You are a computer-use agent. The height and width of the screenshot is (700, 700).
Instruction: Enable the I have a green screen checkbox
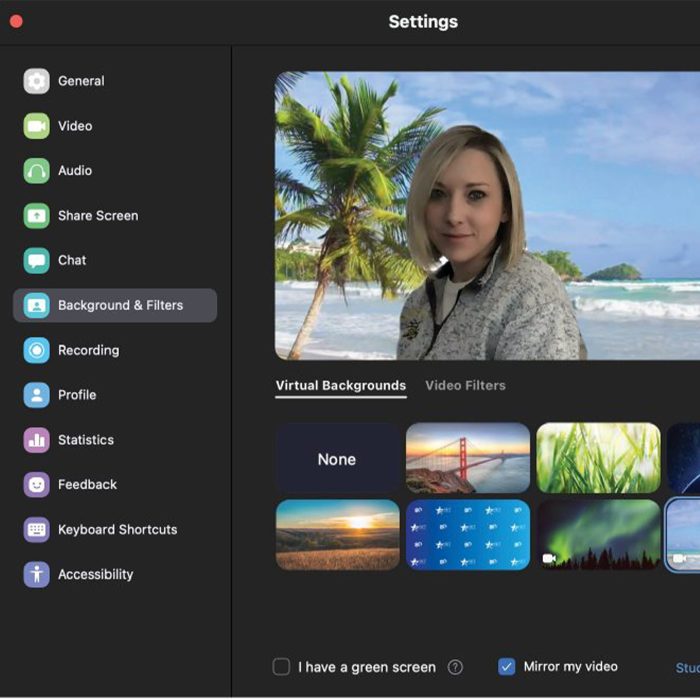pos(281,667)
